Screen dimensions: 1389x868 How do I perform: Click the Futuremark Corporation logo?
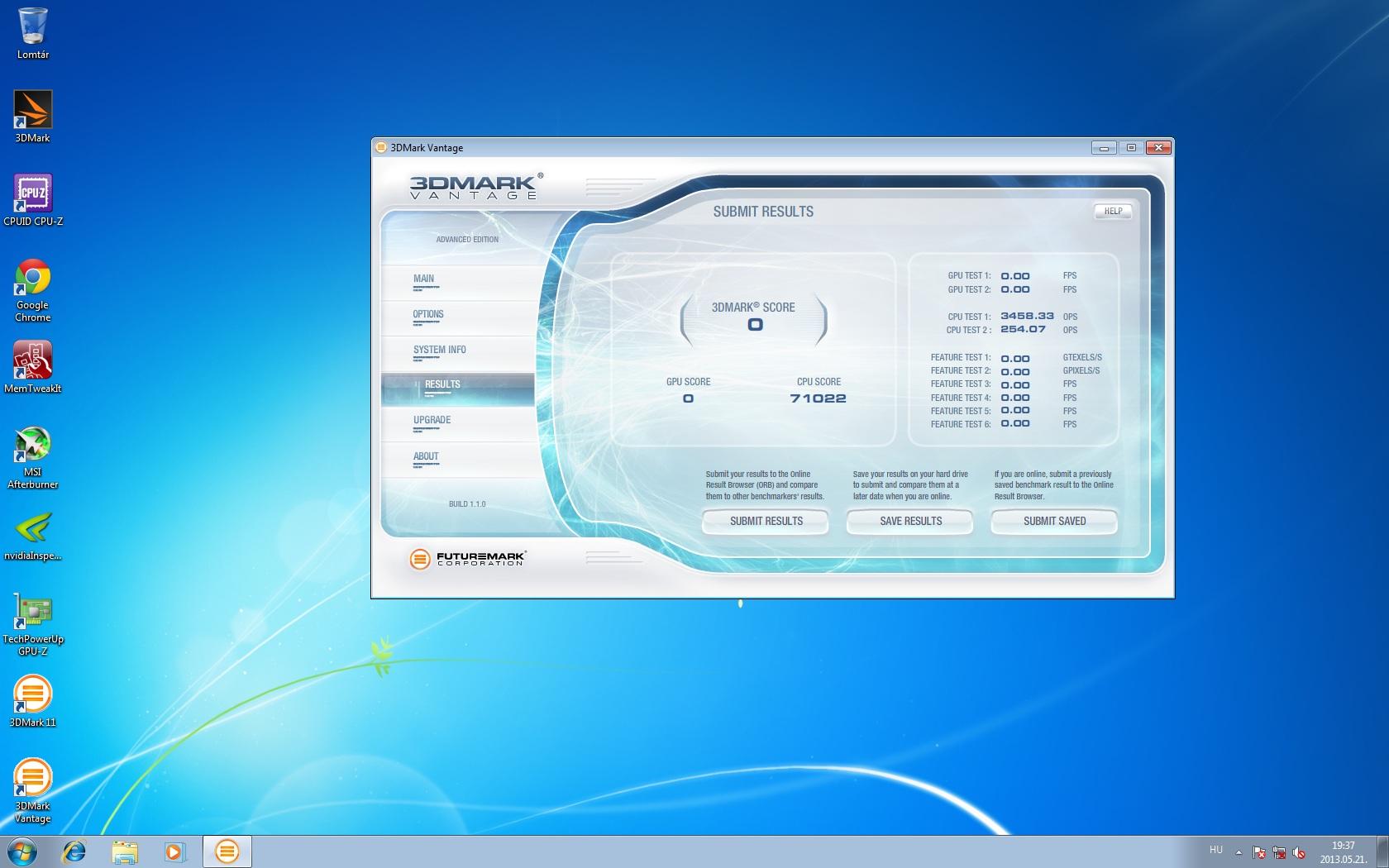pyautogui.click(x=467, y=560)
